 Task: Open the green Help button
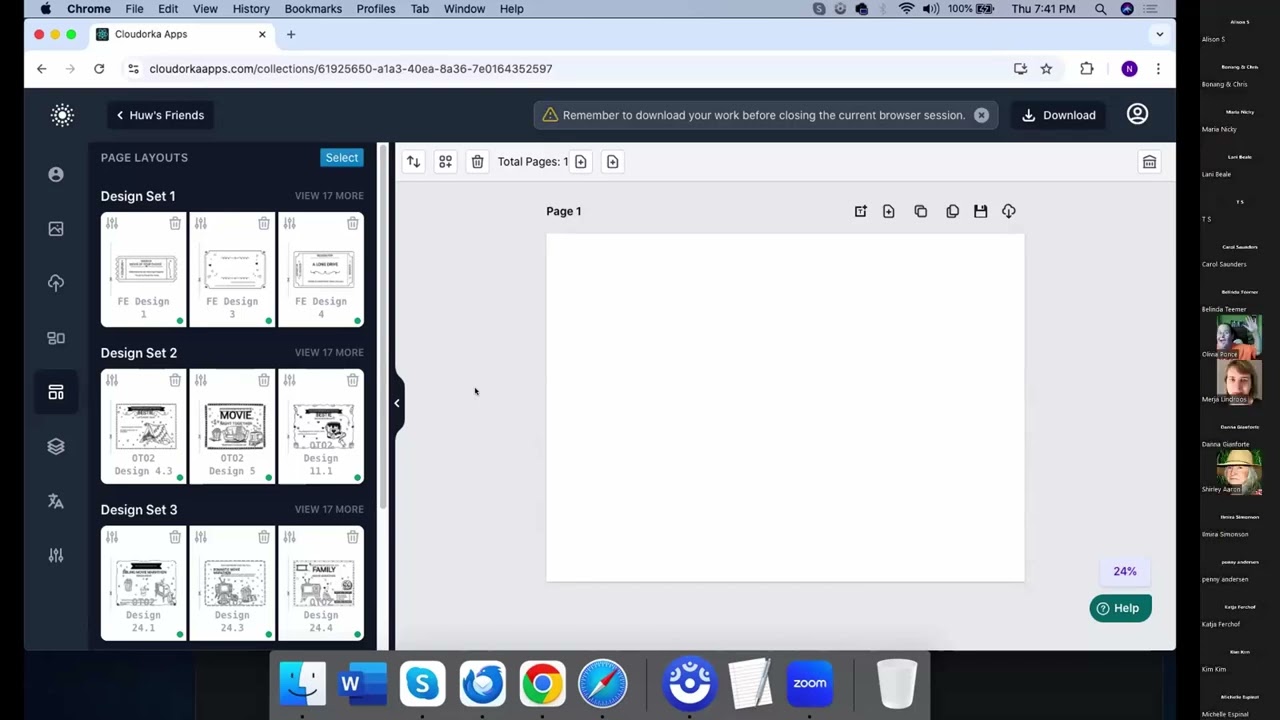pyautogui.click(x=1120, y=608)
